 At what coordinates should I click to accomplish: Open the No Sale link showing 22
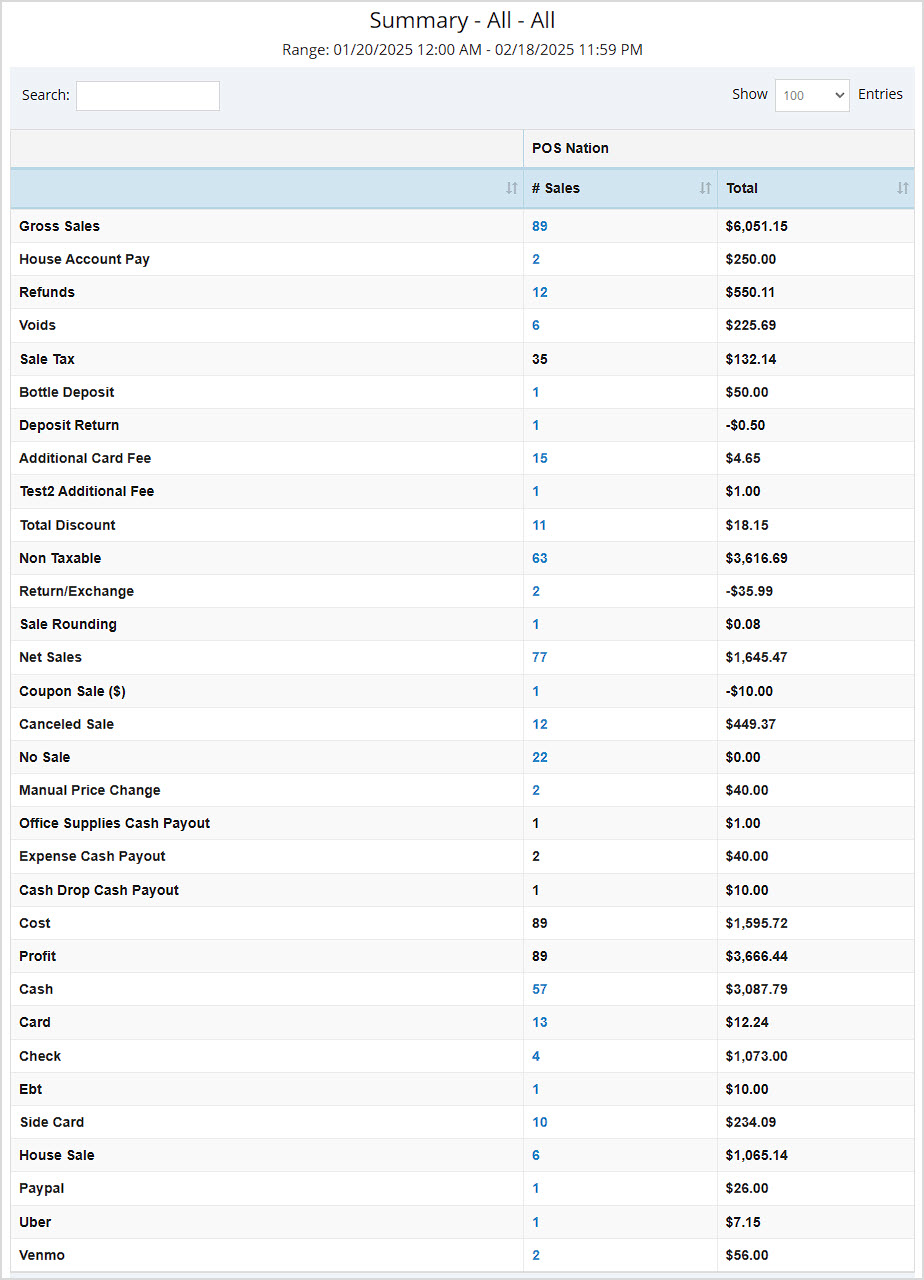pos(539,757)
